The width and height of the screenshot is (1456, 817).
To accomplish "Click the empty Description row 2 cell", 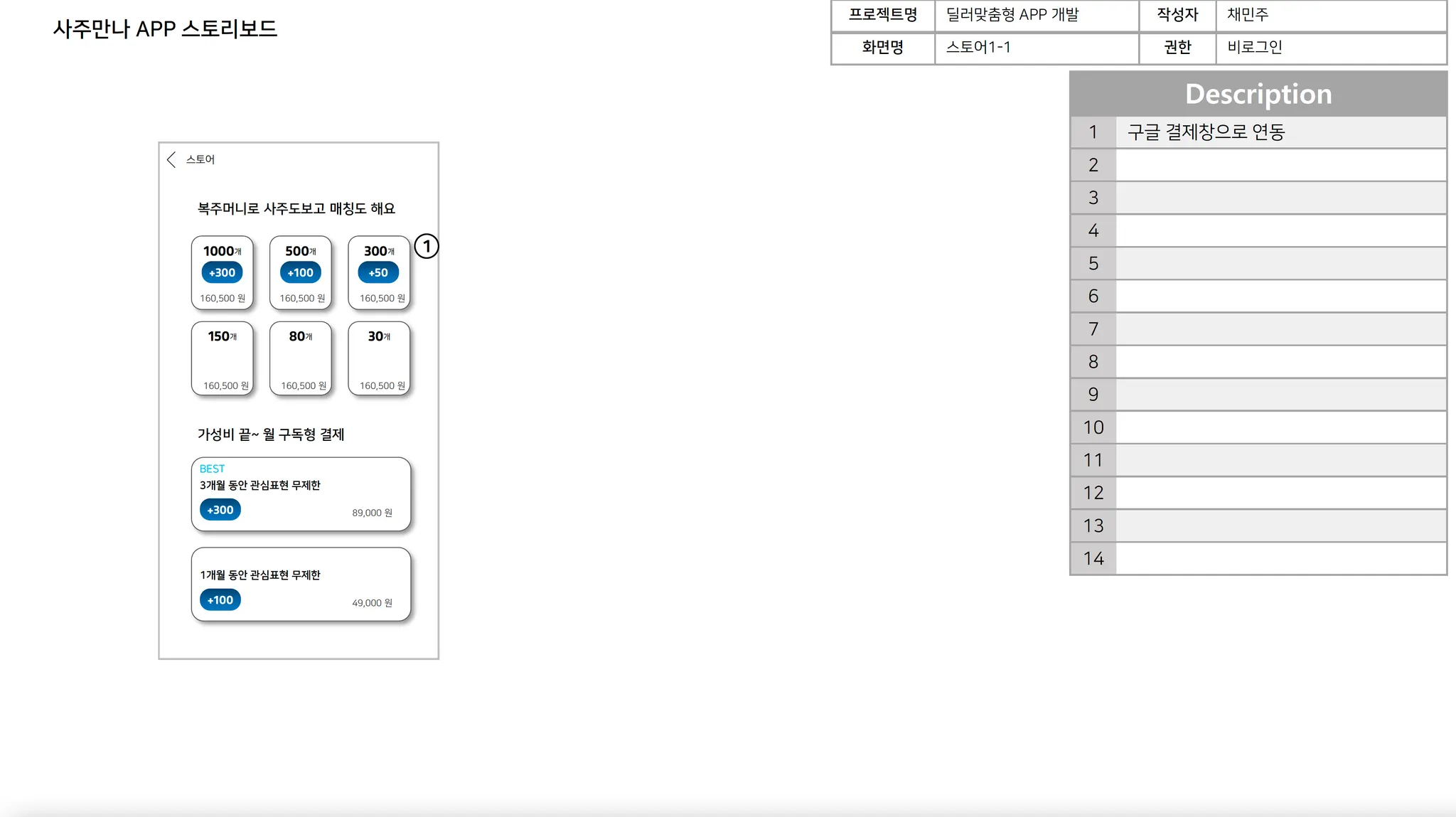I will click(1280, 165).
